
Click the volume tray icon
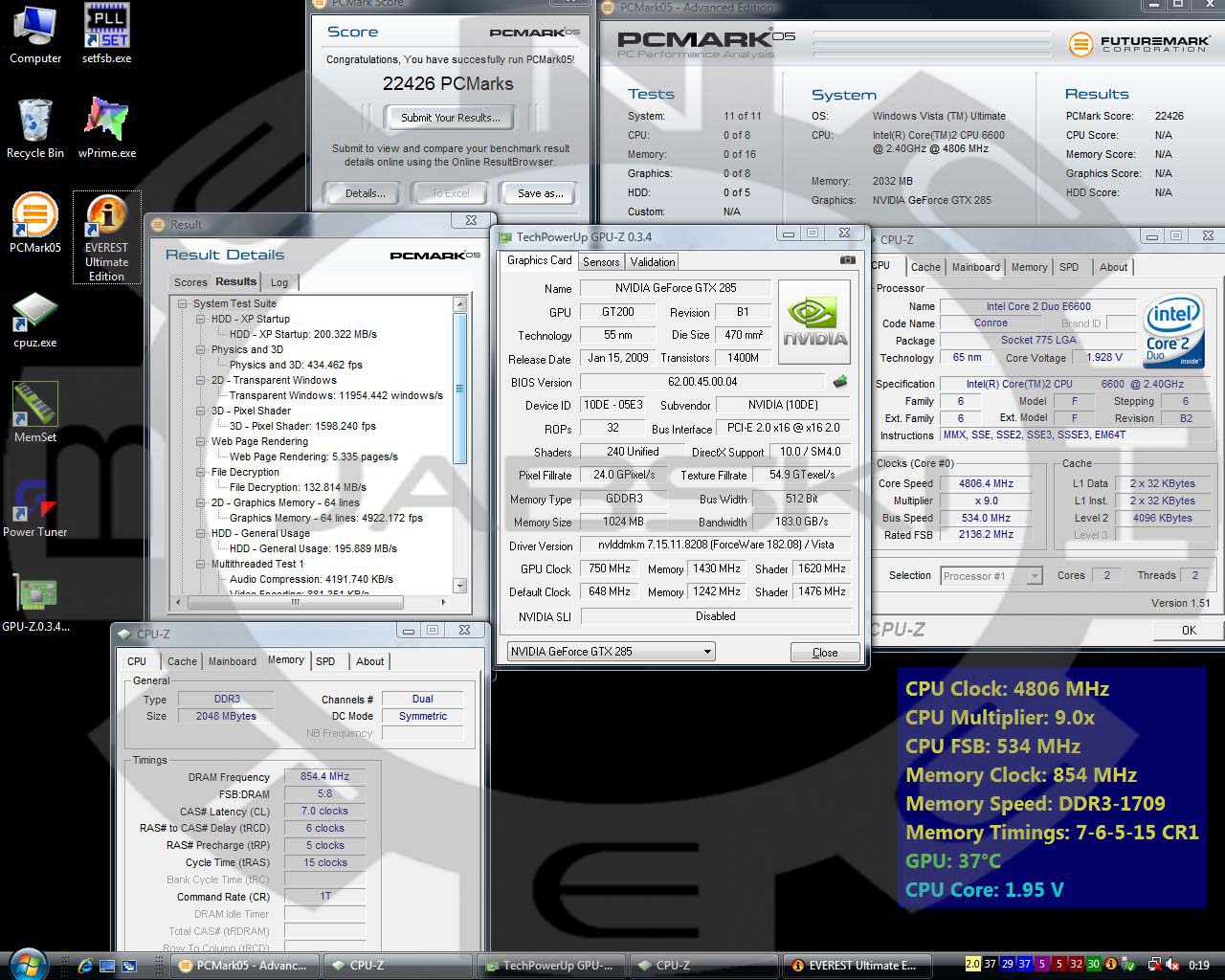1172,965
